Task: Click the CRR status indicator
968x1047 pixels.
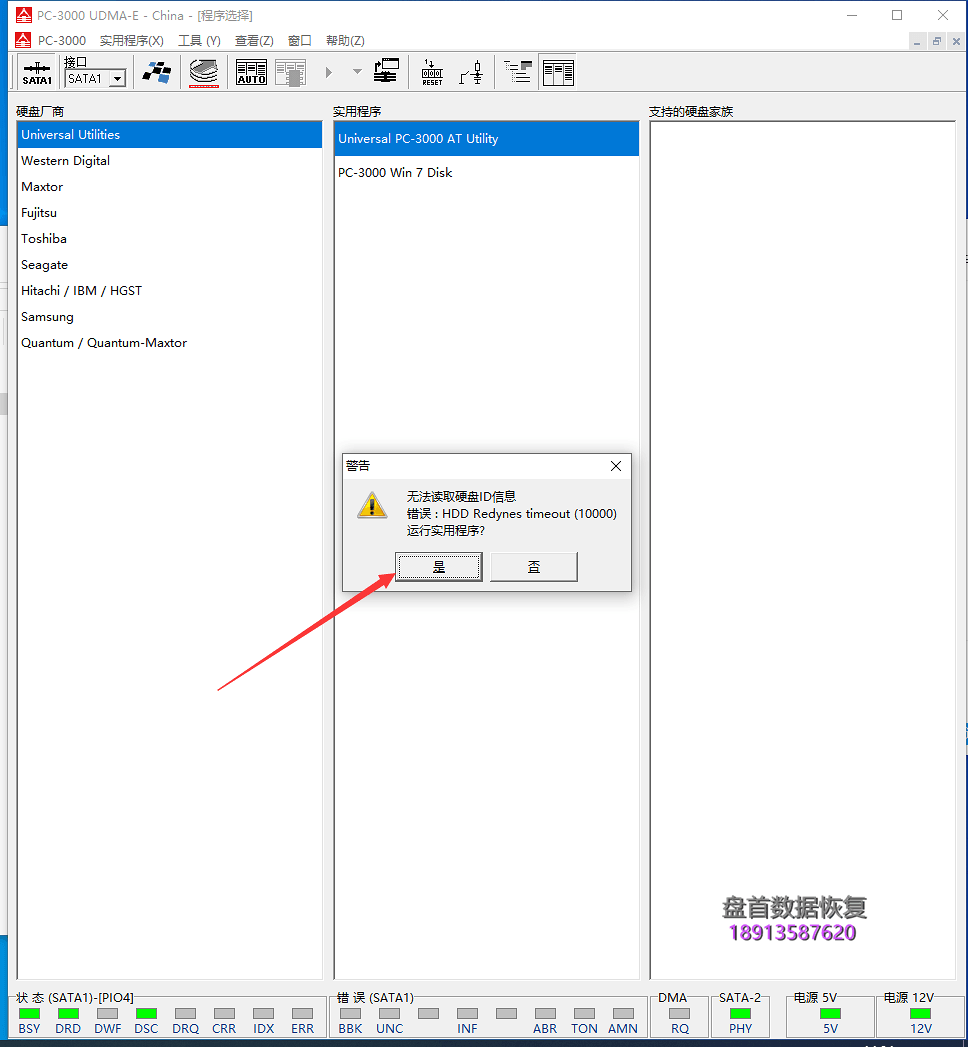Action: [x=224, y=1021]
